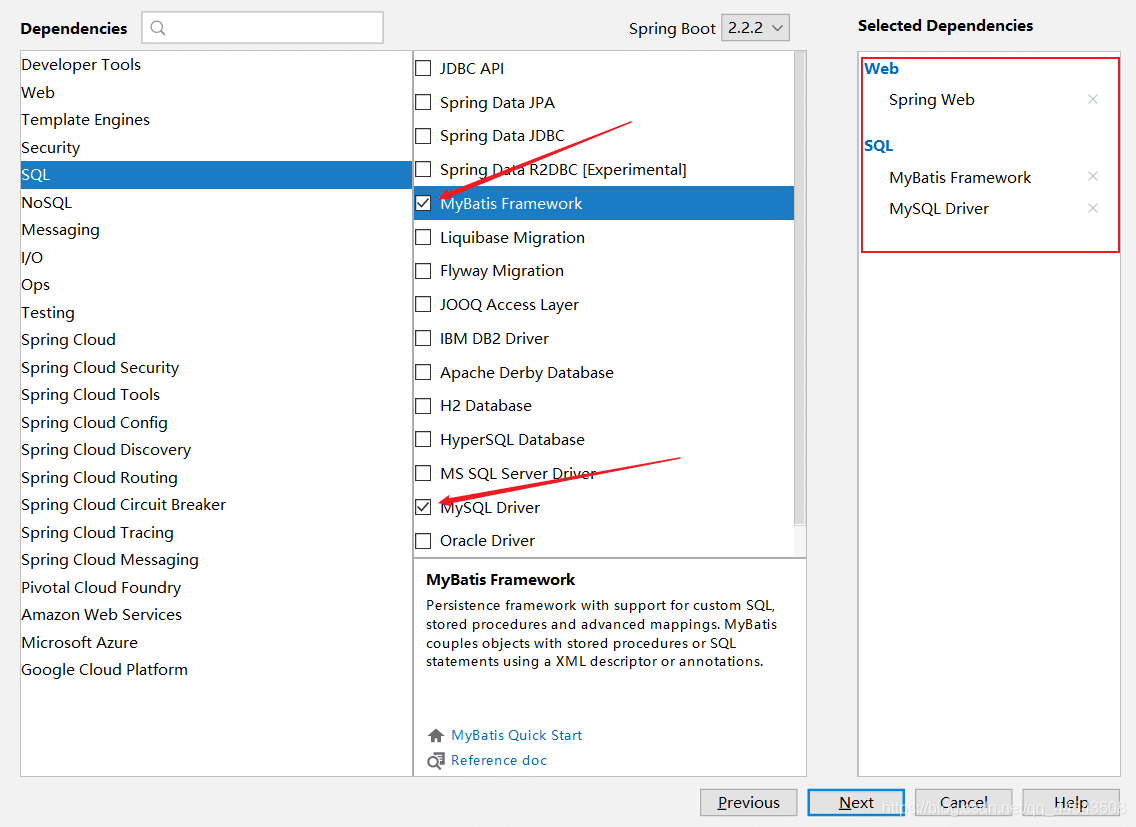Cancel the new project wizard

coord(964,802)
